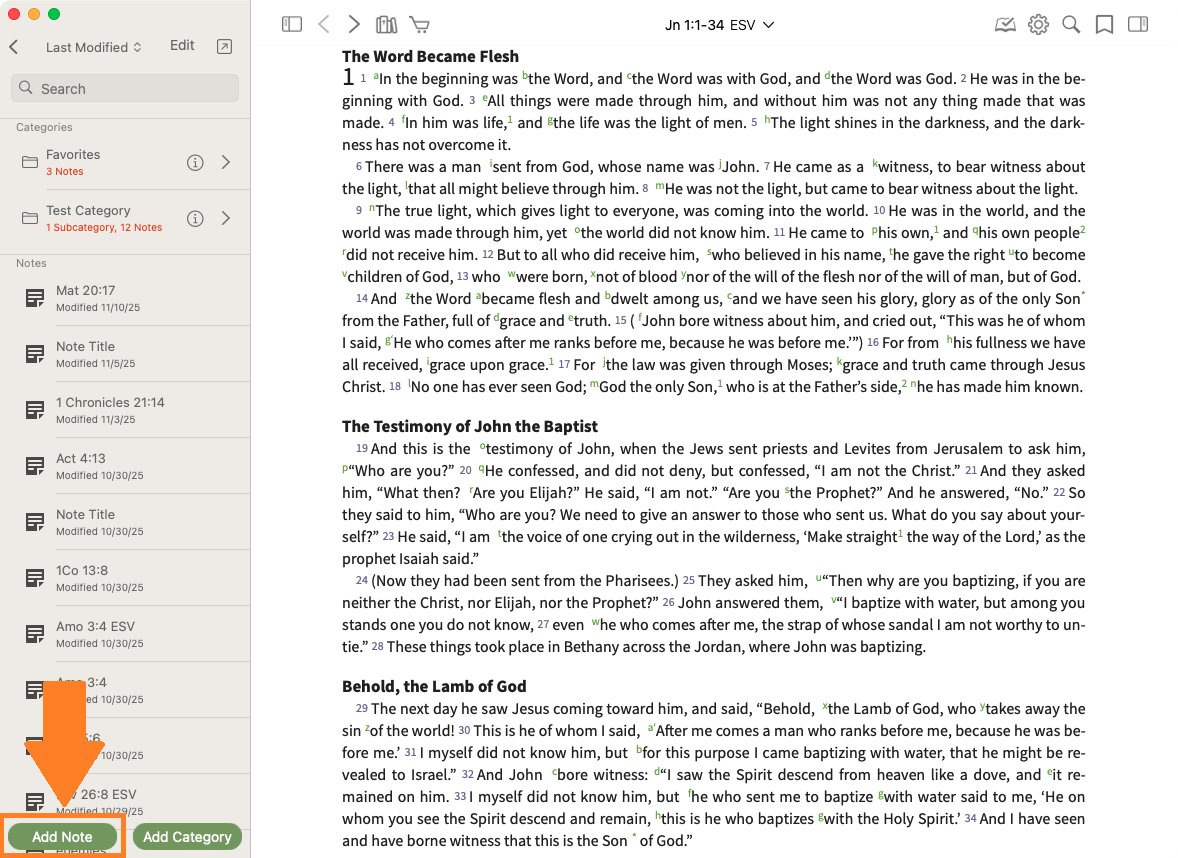
Task: Click the library books icon in toolbar
Action: click(386, 25)
